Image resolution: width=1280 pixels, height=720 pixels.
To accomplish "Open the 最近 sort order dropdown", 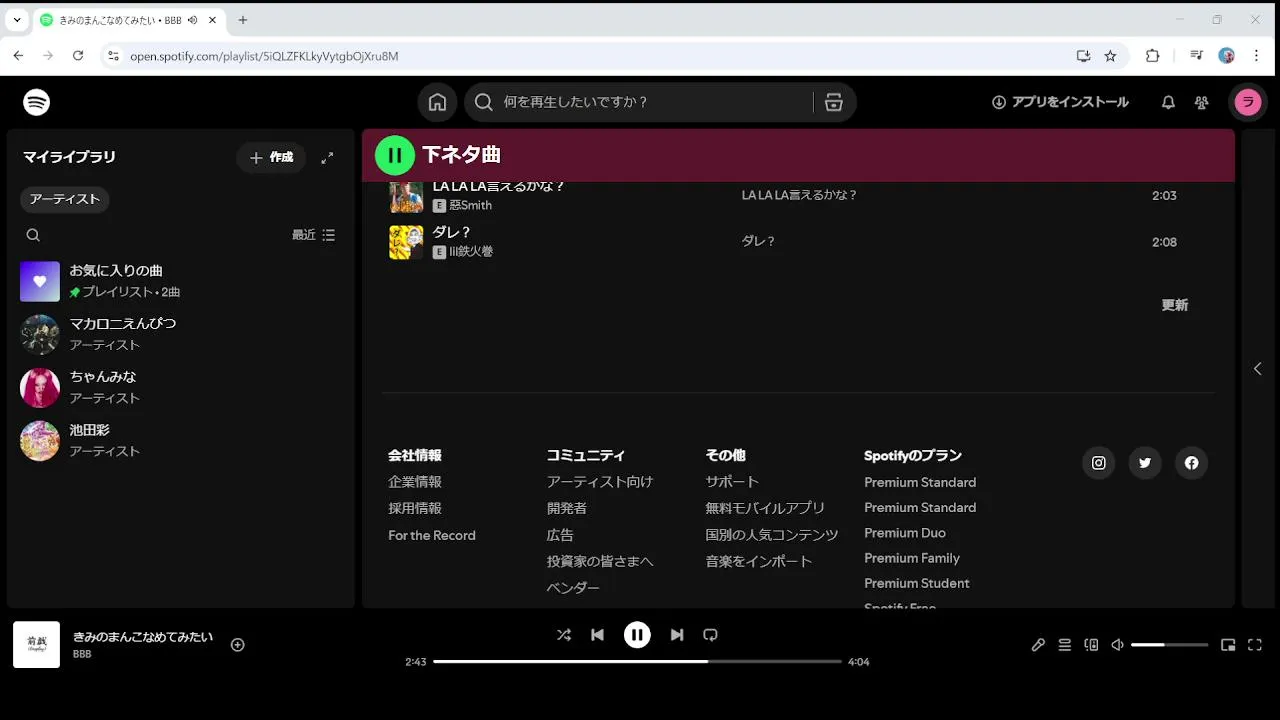I will pos(313,235).
